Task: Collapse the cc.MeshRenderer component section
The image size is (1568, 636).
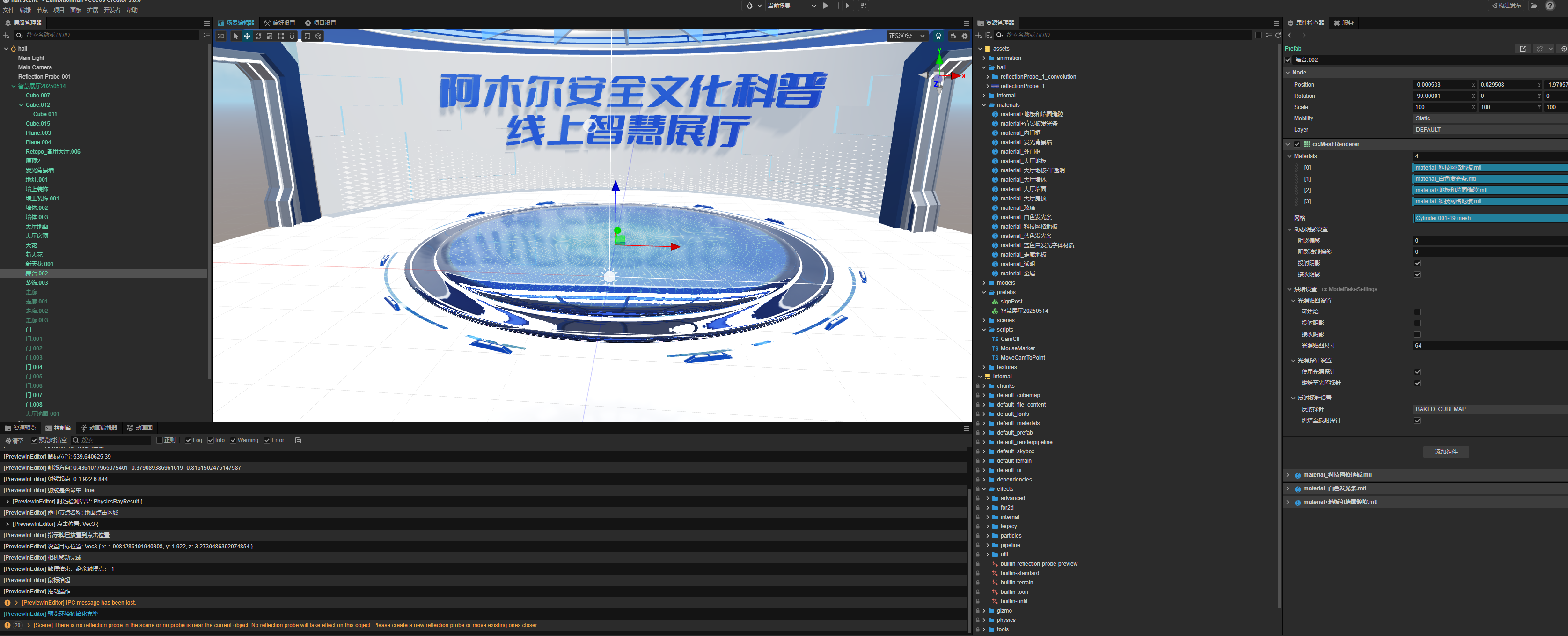Action: [1287, 144]
